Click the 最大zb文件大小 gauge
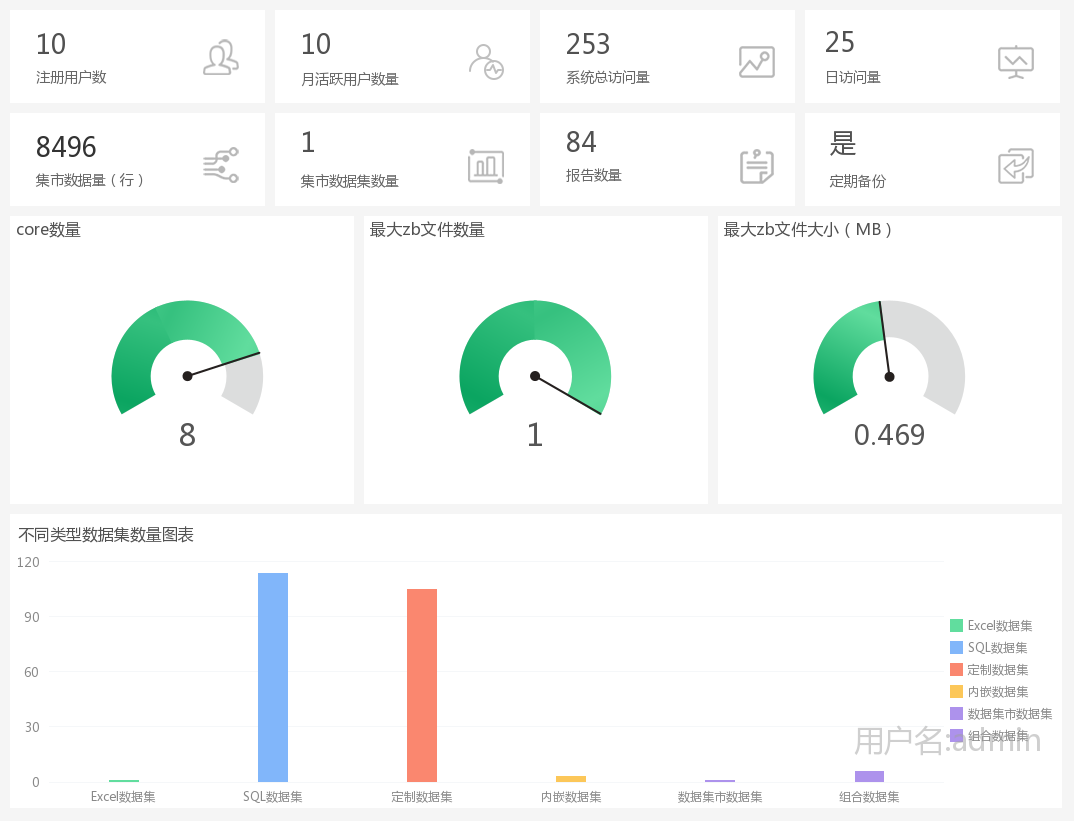 (889, 360)
